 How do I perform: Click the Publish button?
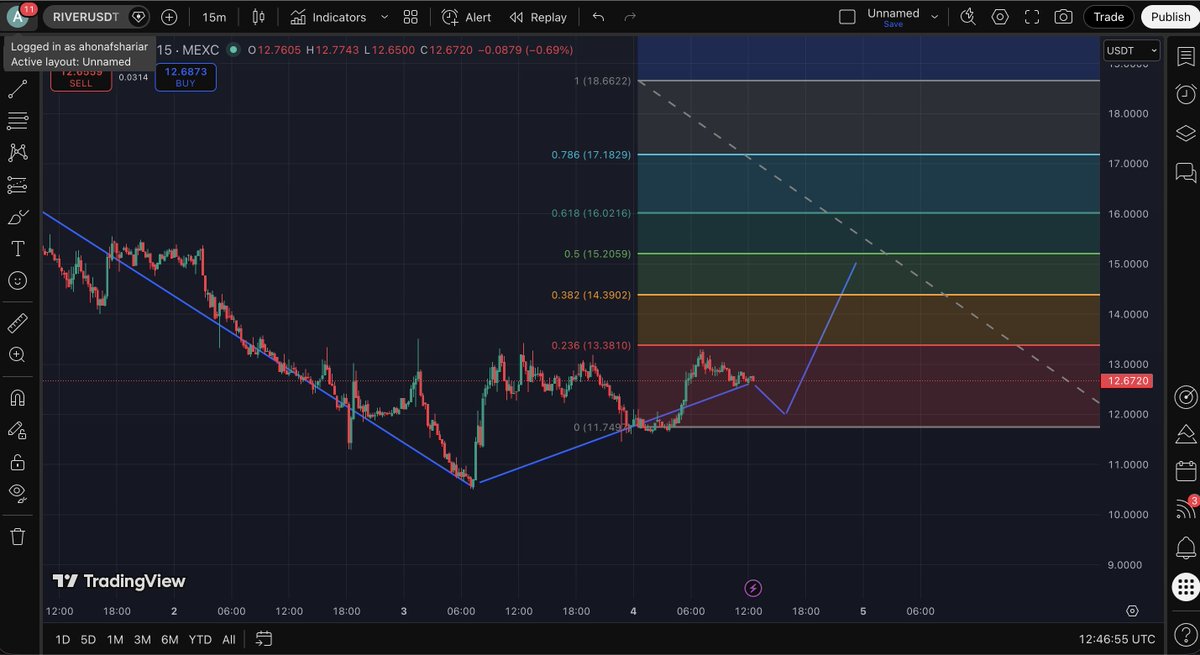click(1170, 17)
